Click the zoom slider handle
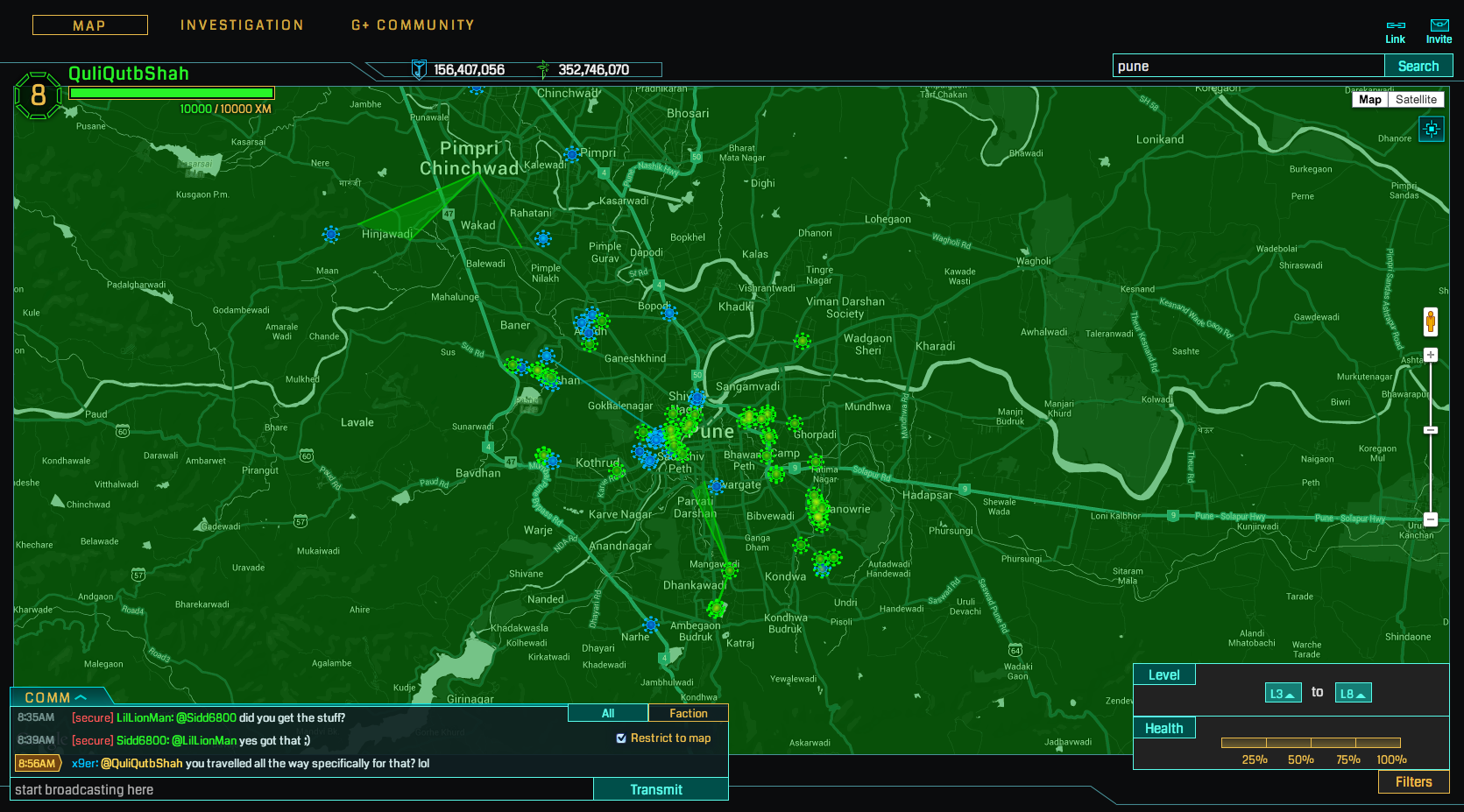 point(1431,430)
